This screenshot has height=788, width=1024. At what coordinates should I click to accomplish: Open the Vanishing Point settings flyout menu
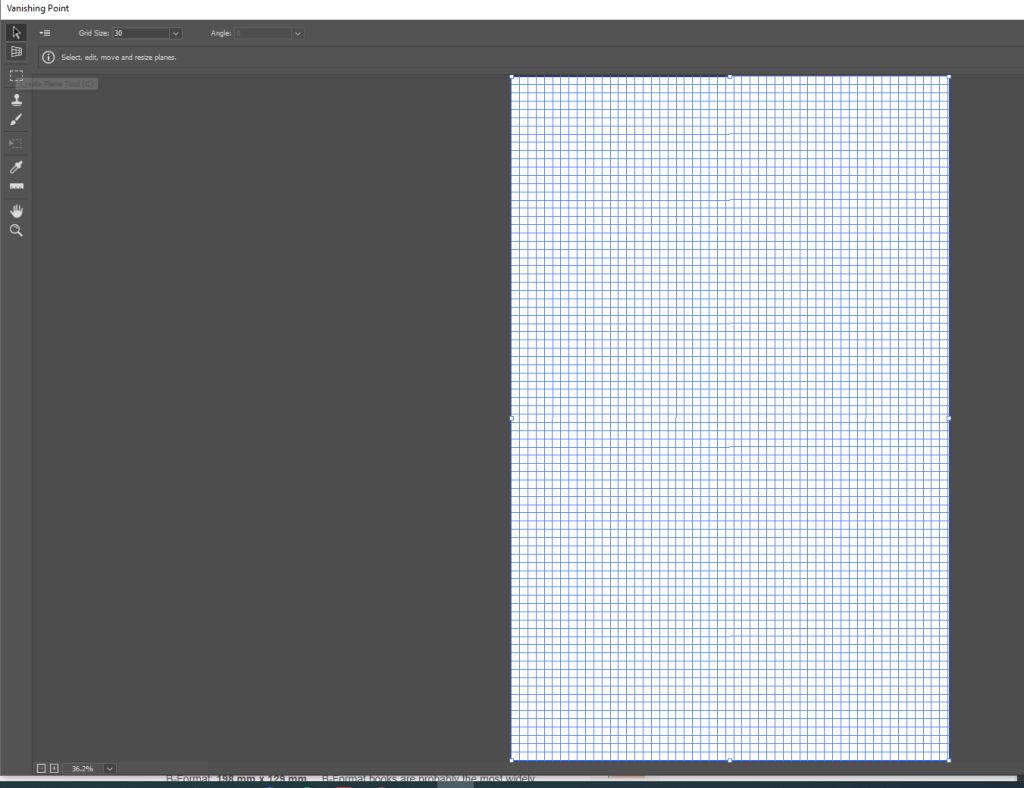pos(44,33)
